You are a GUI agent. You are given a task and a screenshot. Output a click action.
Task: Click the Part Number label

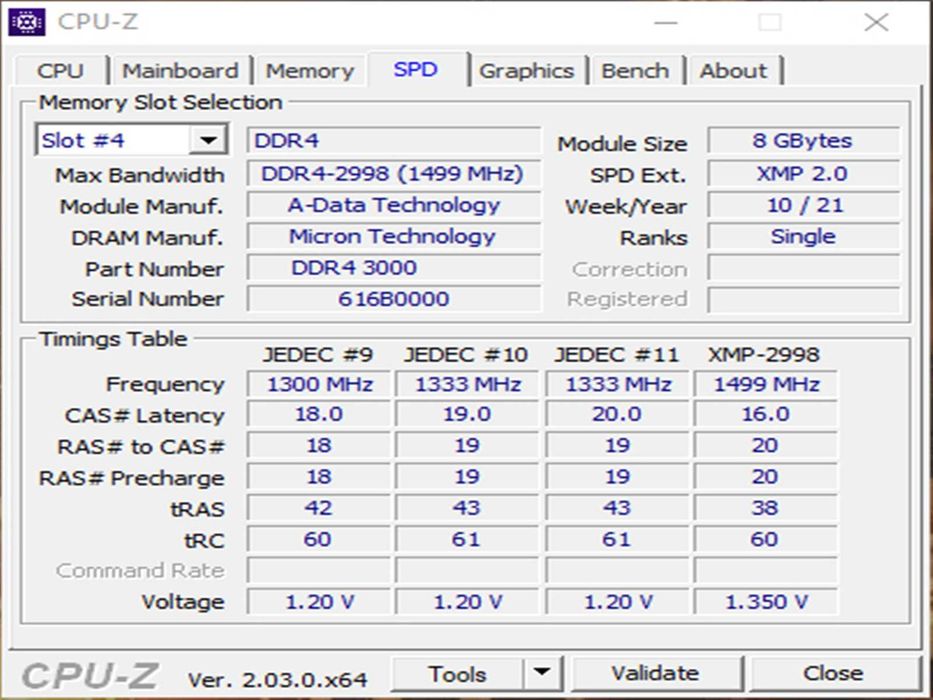coord(155,269)
